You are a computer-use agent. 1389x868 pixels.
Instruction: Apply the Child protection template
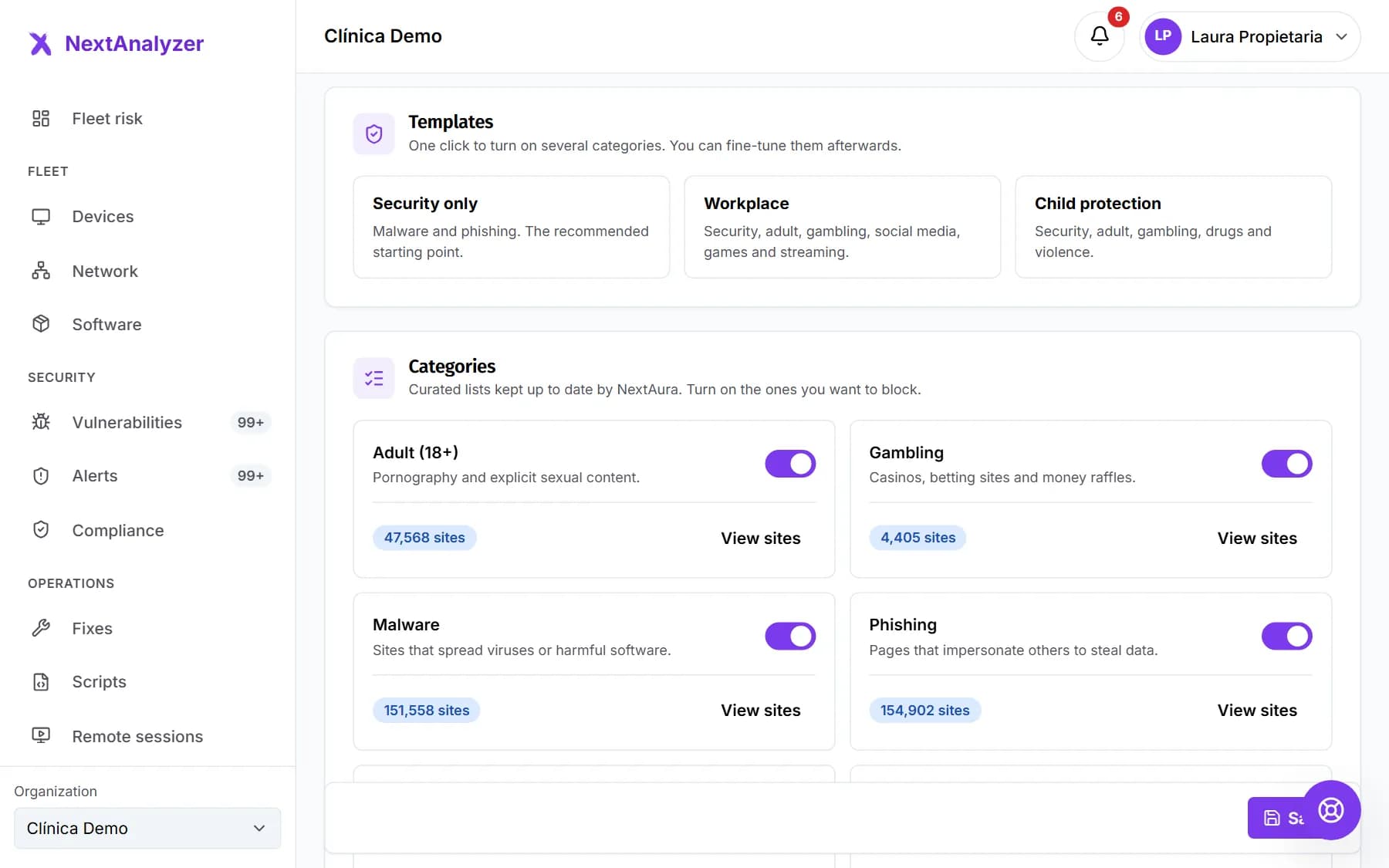pyautogui.click(x=1173, y=227)
